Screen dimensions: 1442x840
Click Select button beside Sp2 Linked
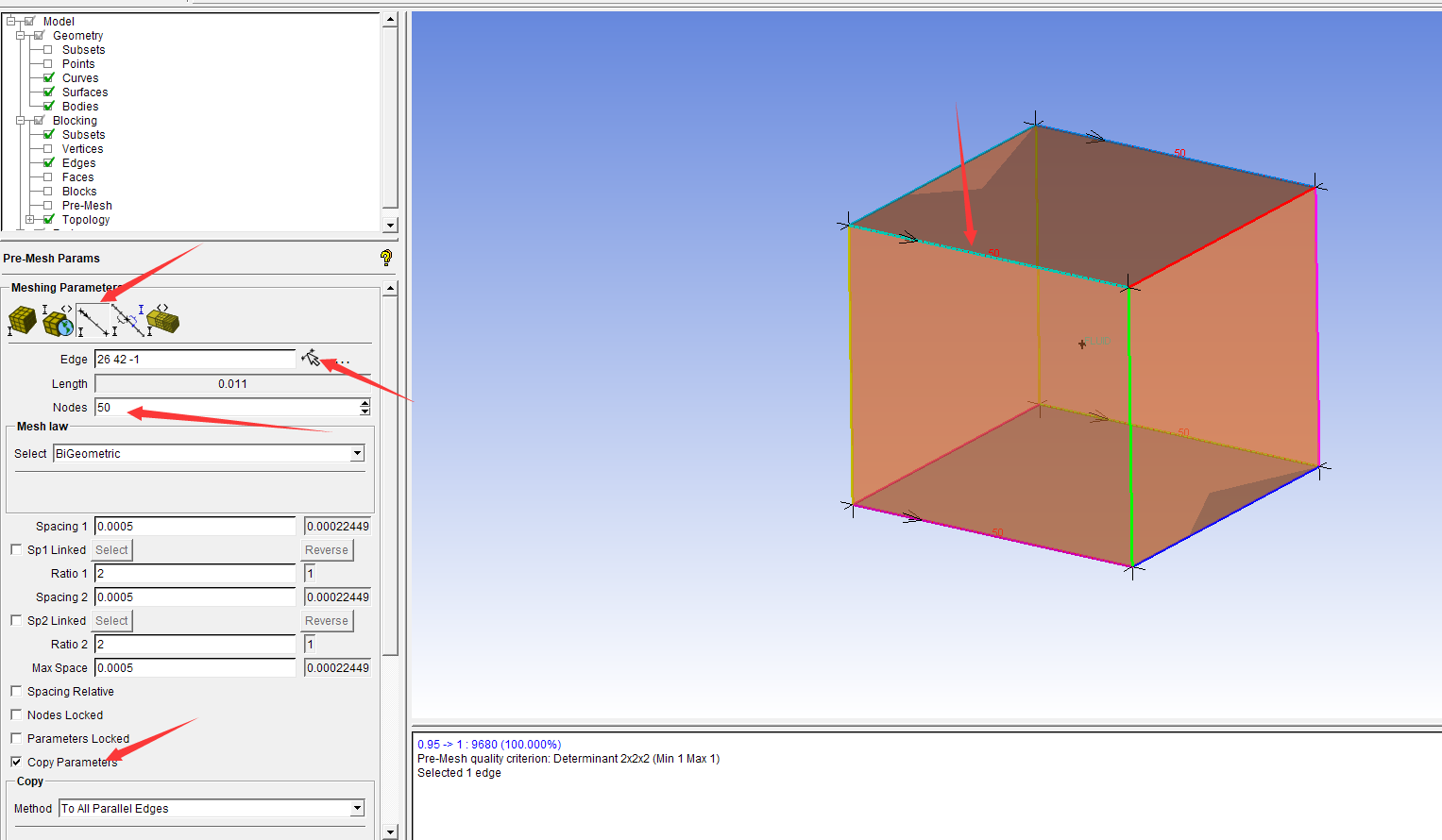[111, 621]
